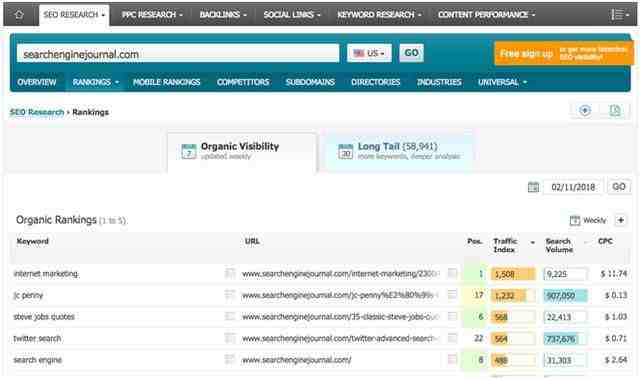Sort by CPC column header
Image resolution: width=640 pixels, height=379 pixels.
[x=605, y=241]
